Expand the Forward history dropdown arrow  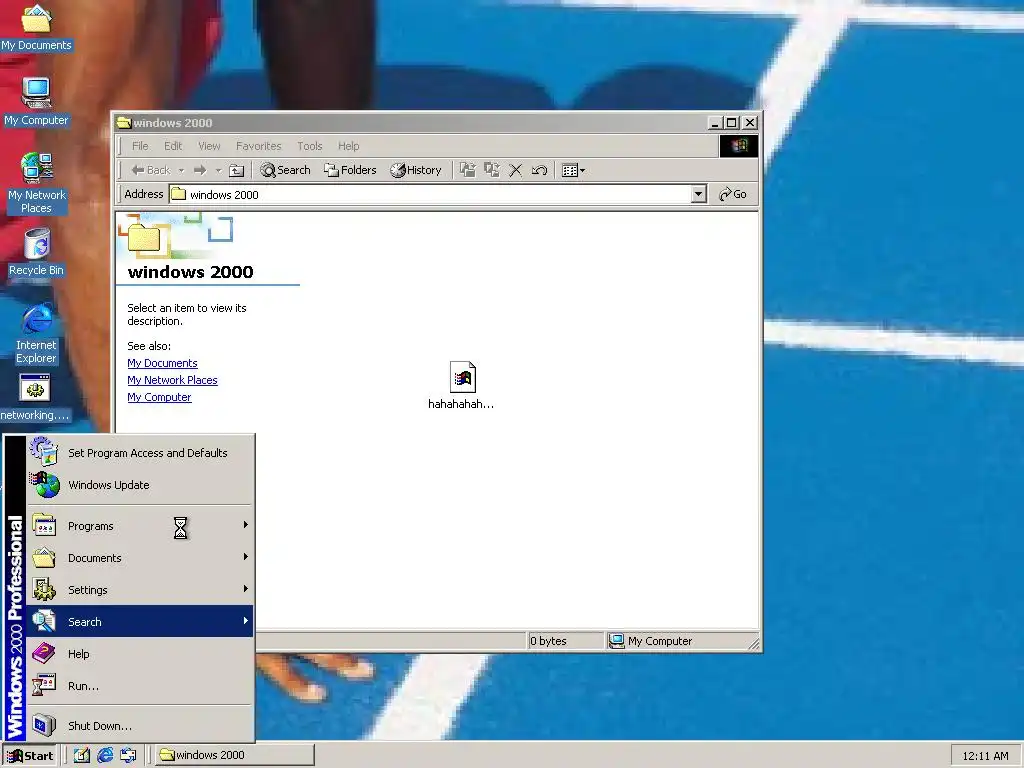218,170
